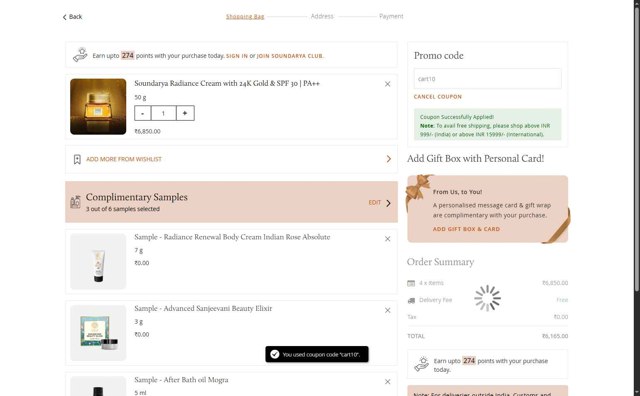640x396 pixels.
Task: Click the quantity field showing 1
Action: [x=163, y=113]
